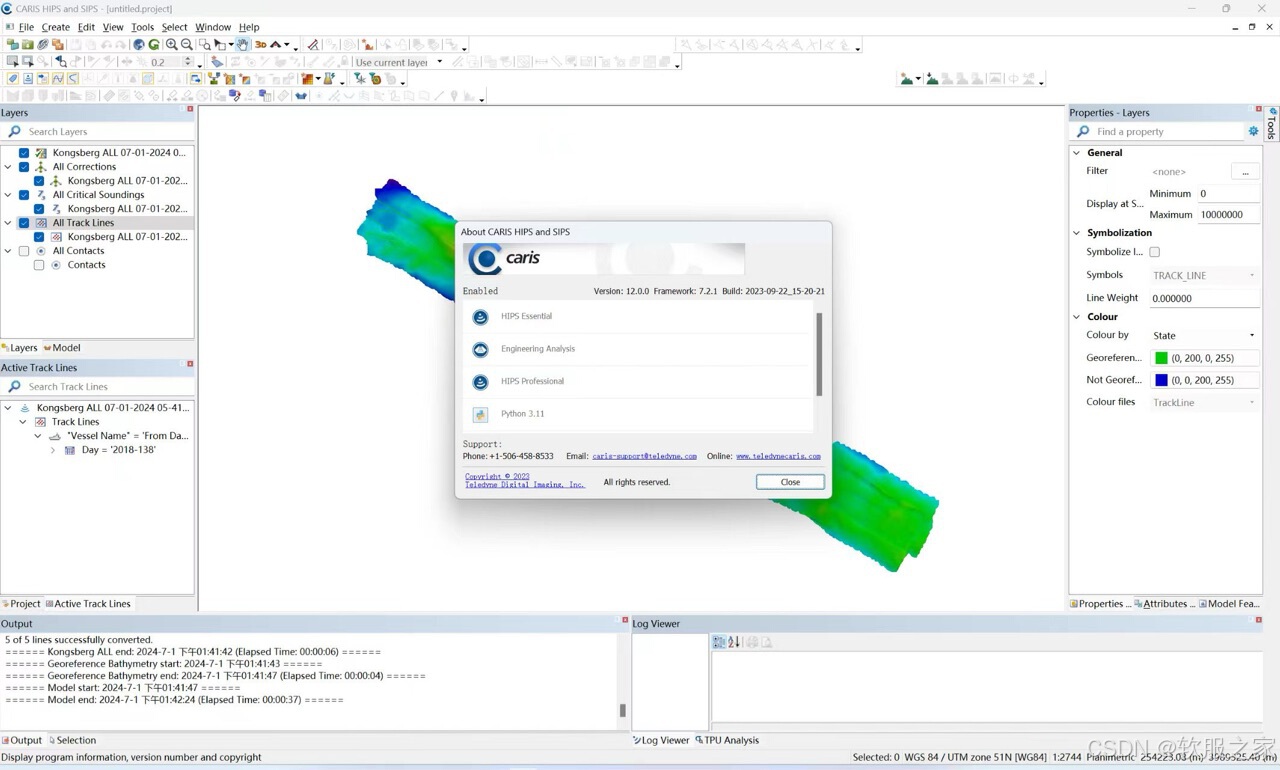
Task: Click the blue shirt icon in bottom toolbar
Action: 300,96
